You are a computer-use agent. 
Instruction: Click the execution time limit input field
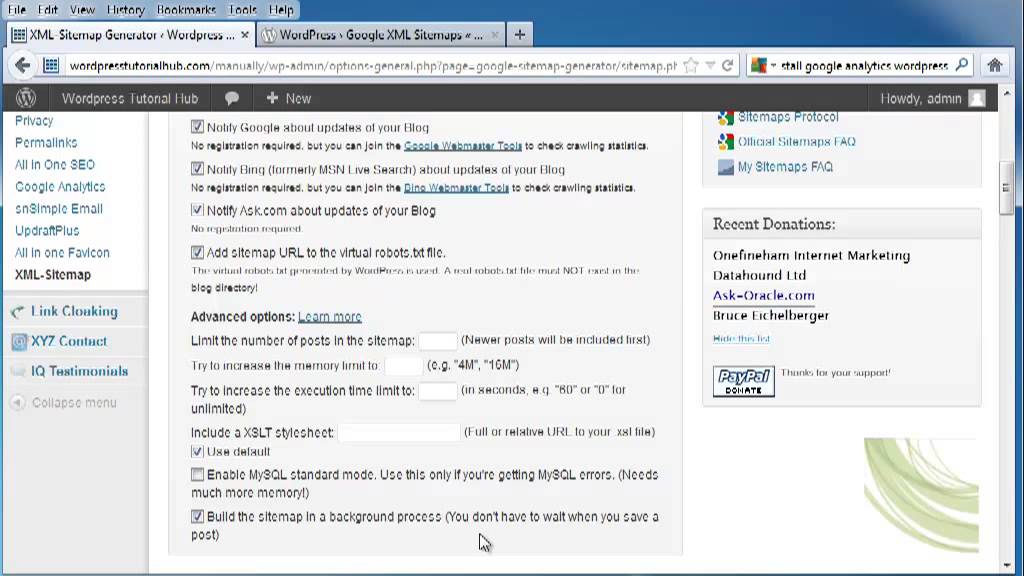(438, 391)
